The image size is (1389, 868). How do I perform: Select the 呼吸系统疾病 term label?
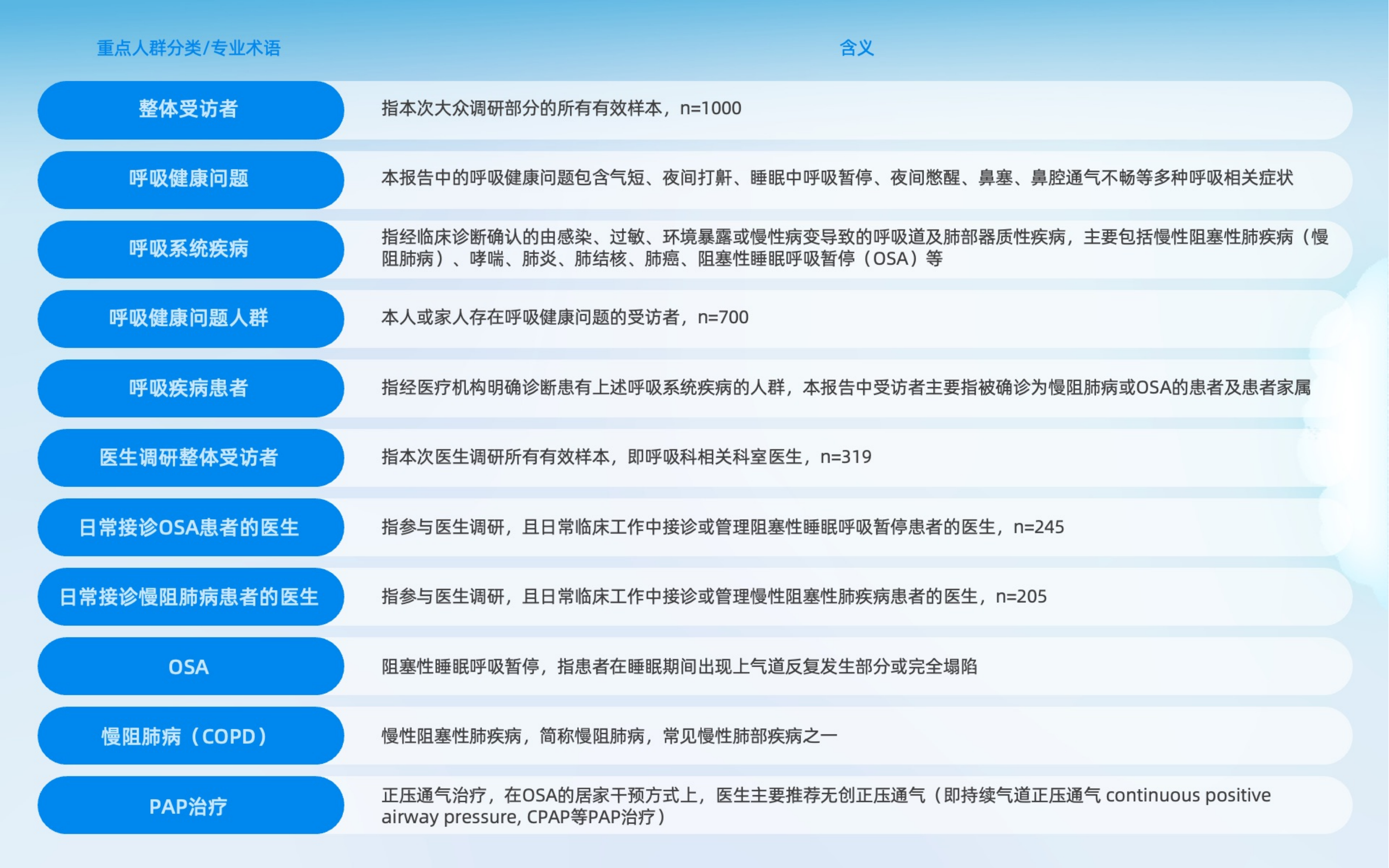189,249
